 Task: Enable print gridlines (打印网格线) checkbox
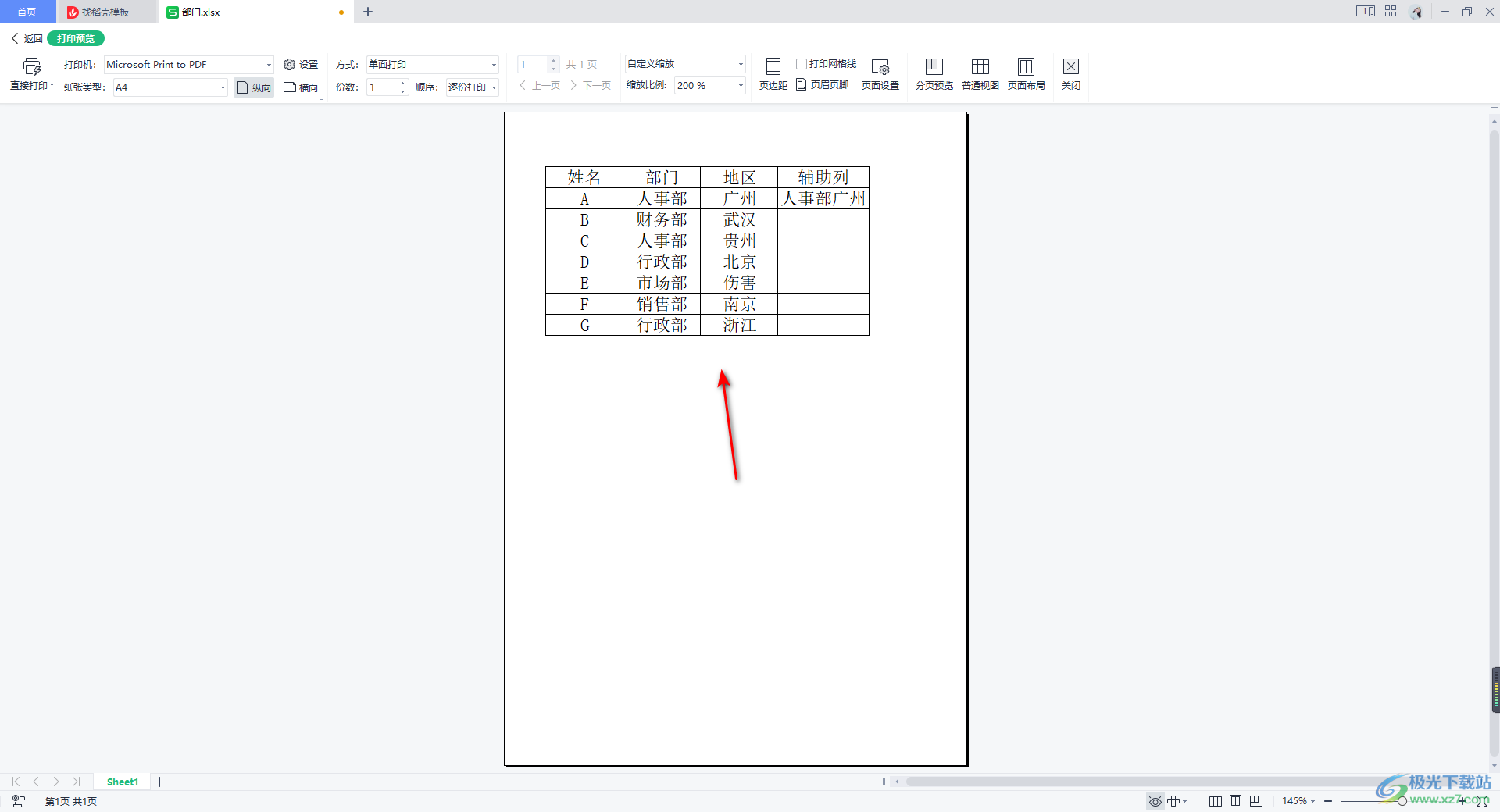(x=802, y=64)
